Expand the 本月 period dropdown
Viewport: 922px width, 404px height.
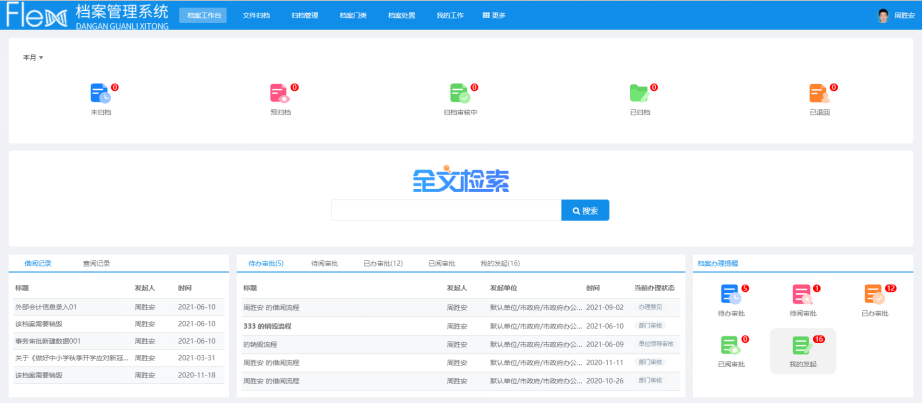33,58
